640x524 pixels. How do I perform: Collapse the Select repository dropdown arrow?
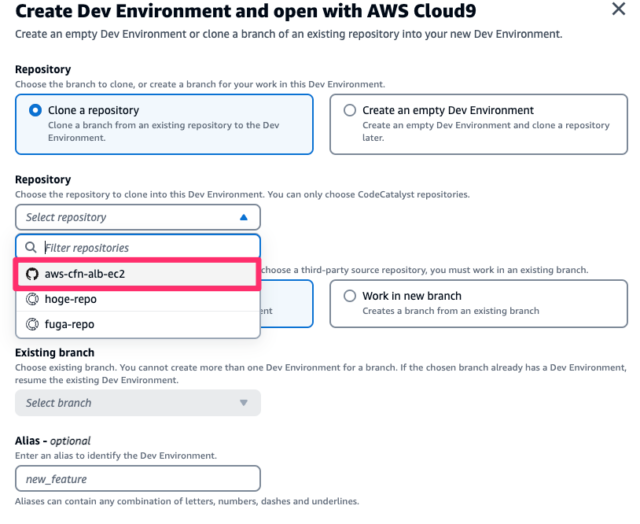pos(244,217)
